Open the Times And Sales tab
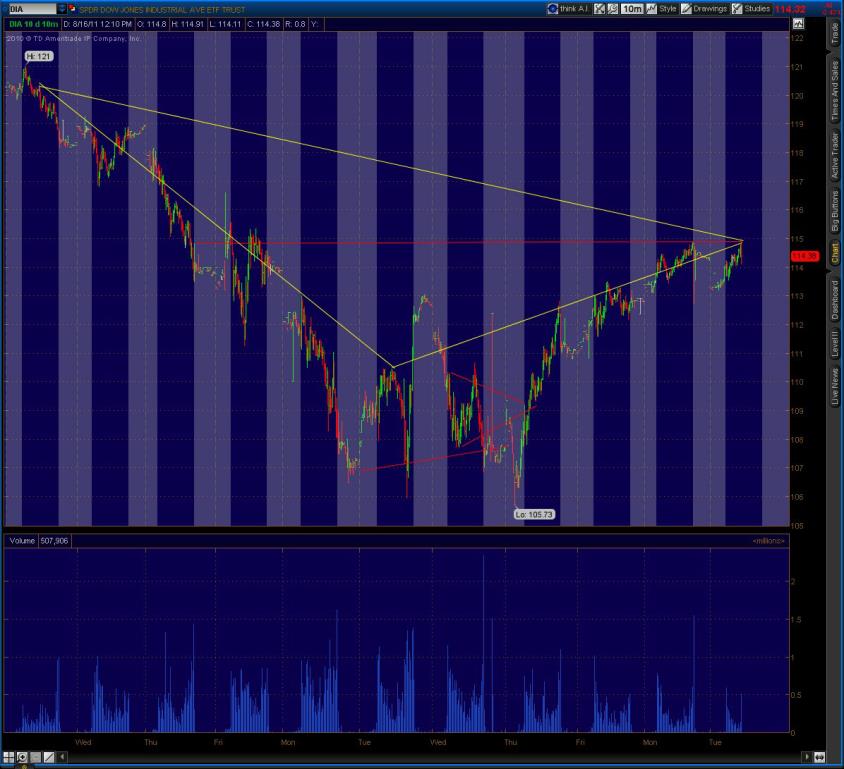 [x=834, y=92]
